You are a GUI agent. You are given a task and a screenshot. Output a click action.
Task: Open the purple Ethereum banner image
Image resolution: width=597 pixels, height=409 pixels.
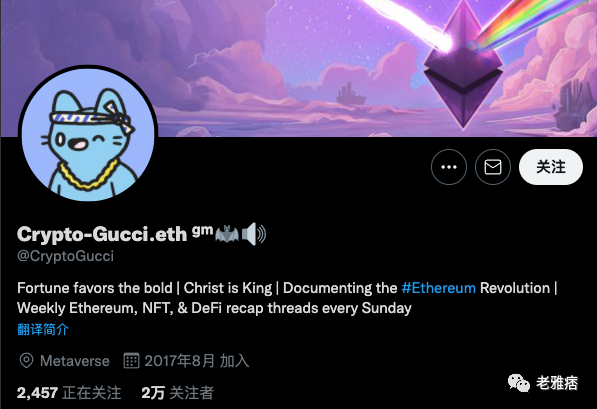tap(298, 68)
